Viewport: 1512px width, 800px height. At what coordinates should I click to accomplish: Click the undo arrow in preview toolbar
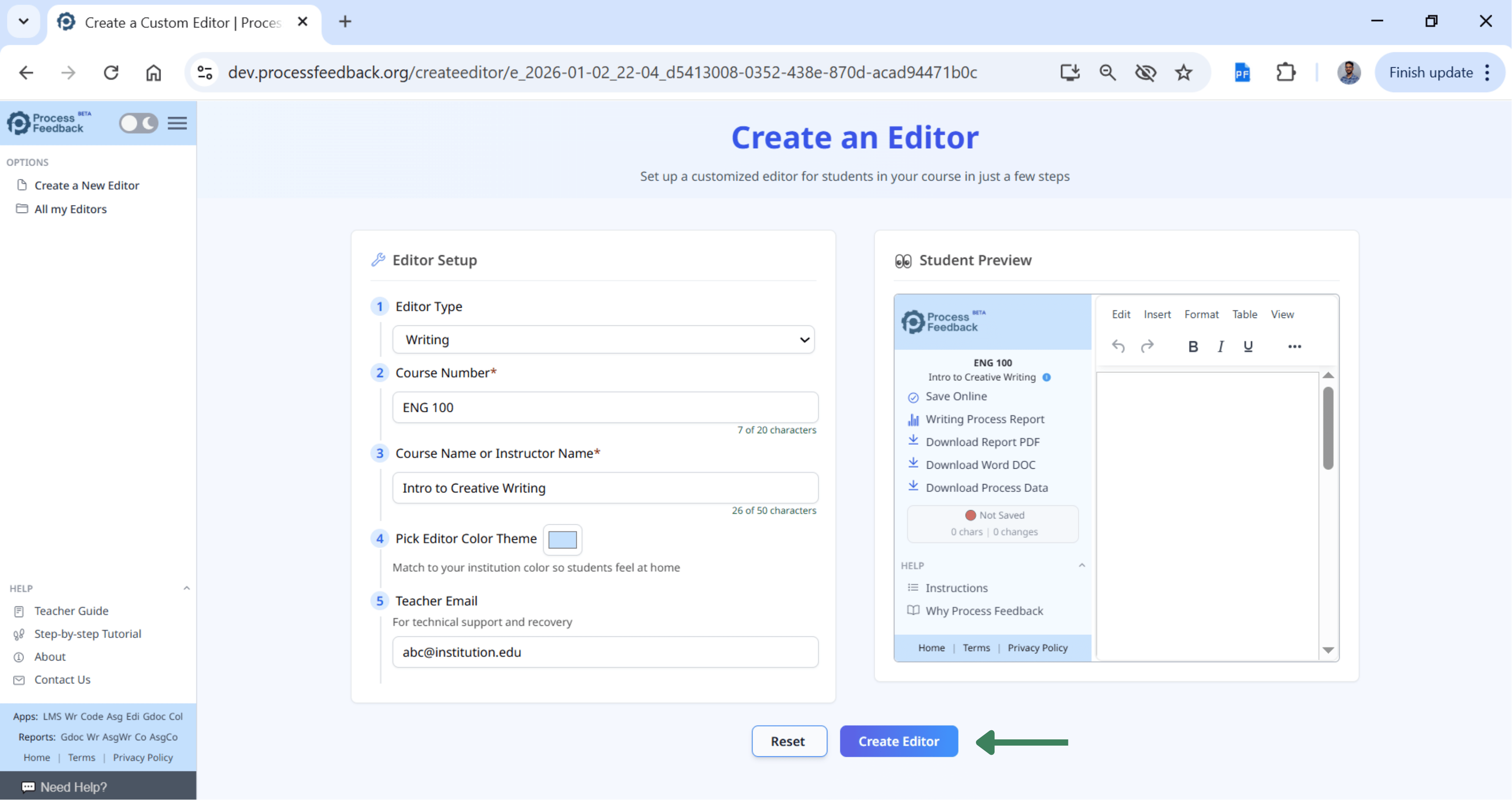point(1118,347)
